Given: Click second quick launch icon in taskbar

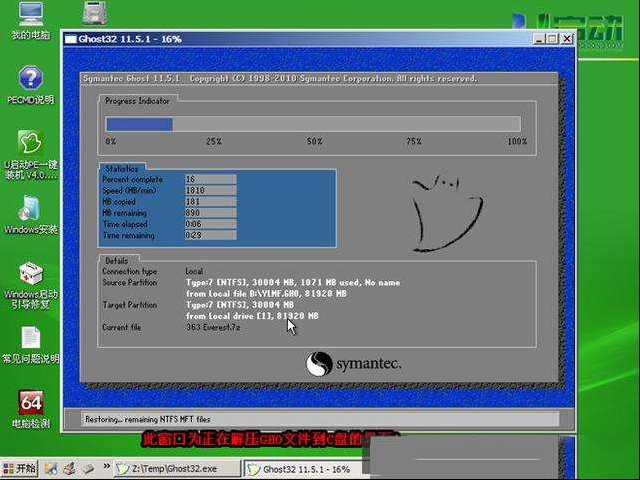Looking at the screenshot, I should [69, 469].
